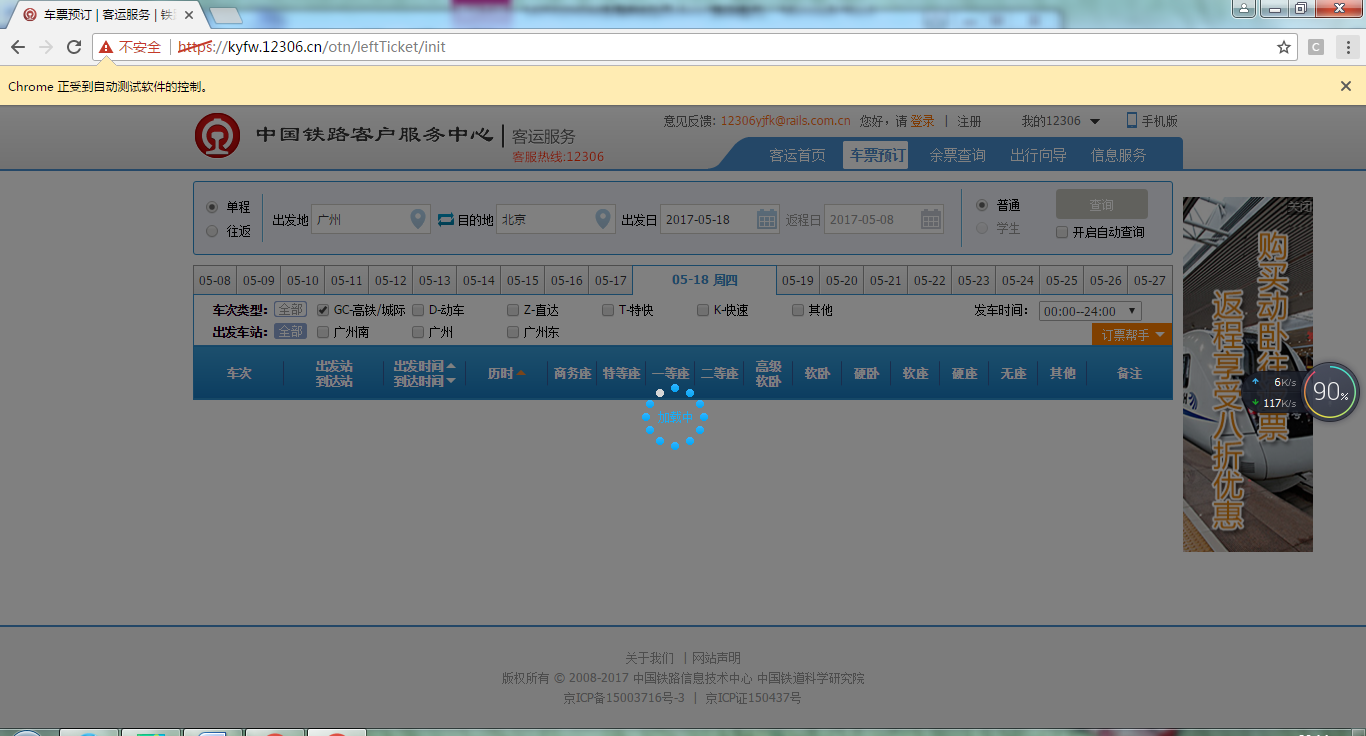Select 往返 round-trip radio button
The image size is (1366, 736).
tap(211, 231)
